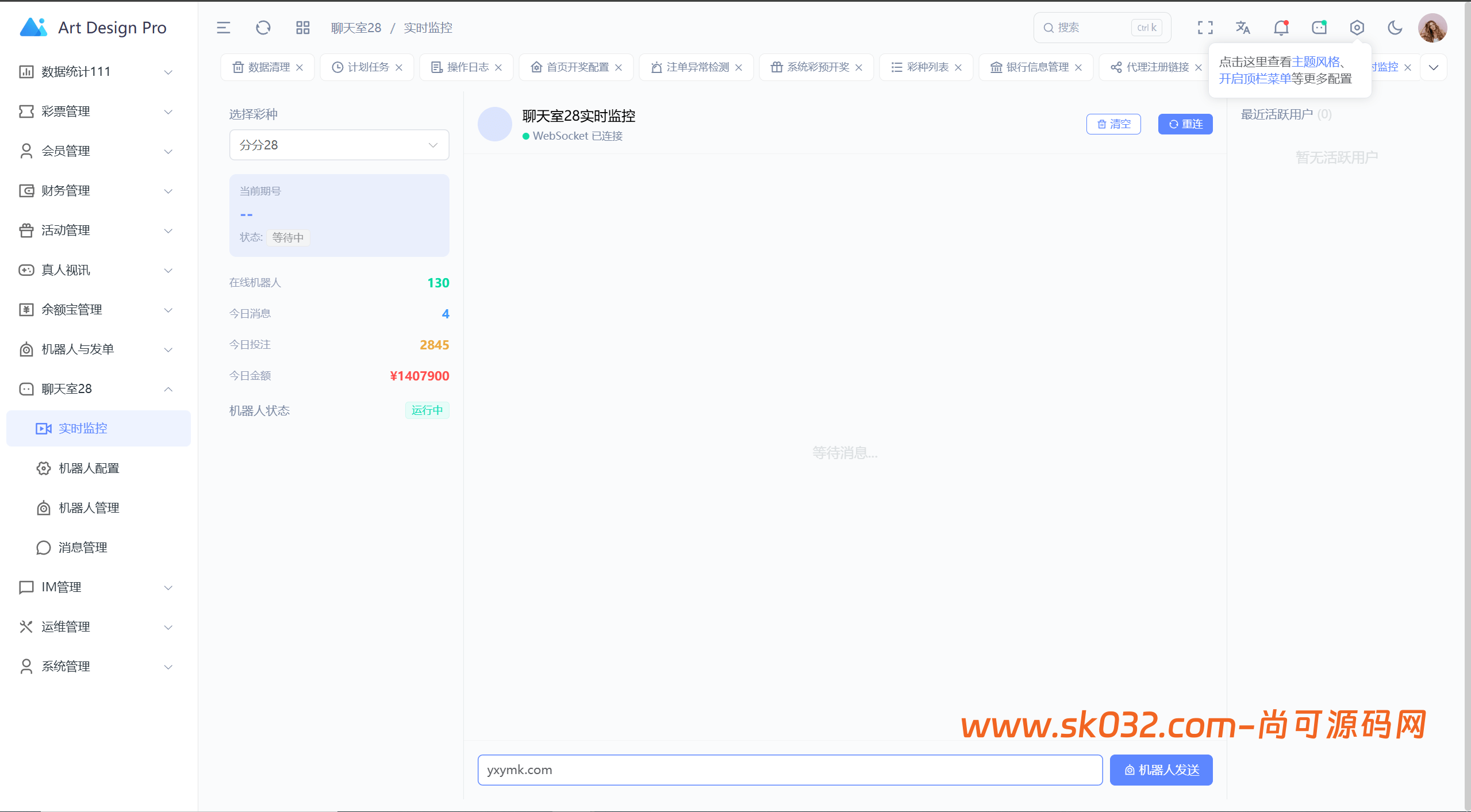The image size is (1471, 812).
Task: Open the 分分28 lottery type dropdown
Action: pyautogui.click(x=339, y=145)
